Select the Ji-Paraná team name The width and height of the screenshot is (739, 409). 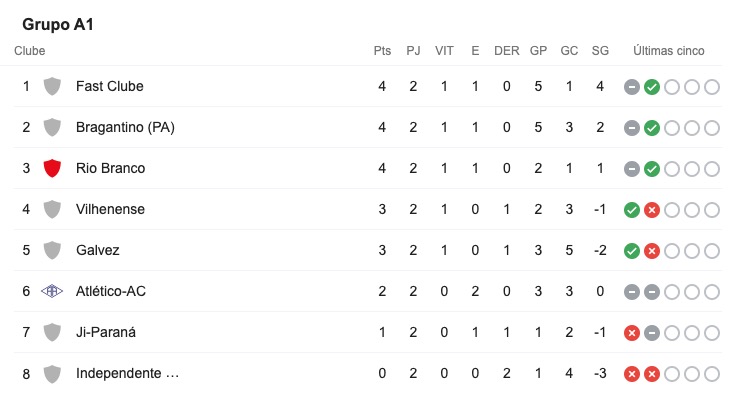tap(106, 332)
